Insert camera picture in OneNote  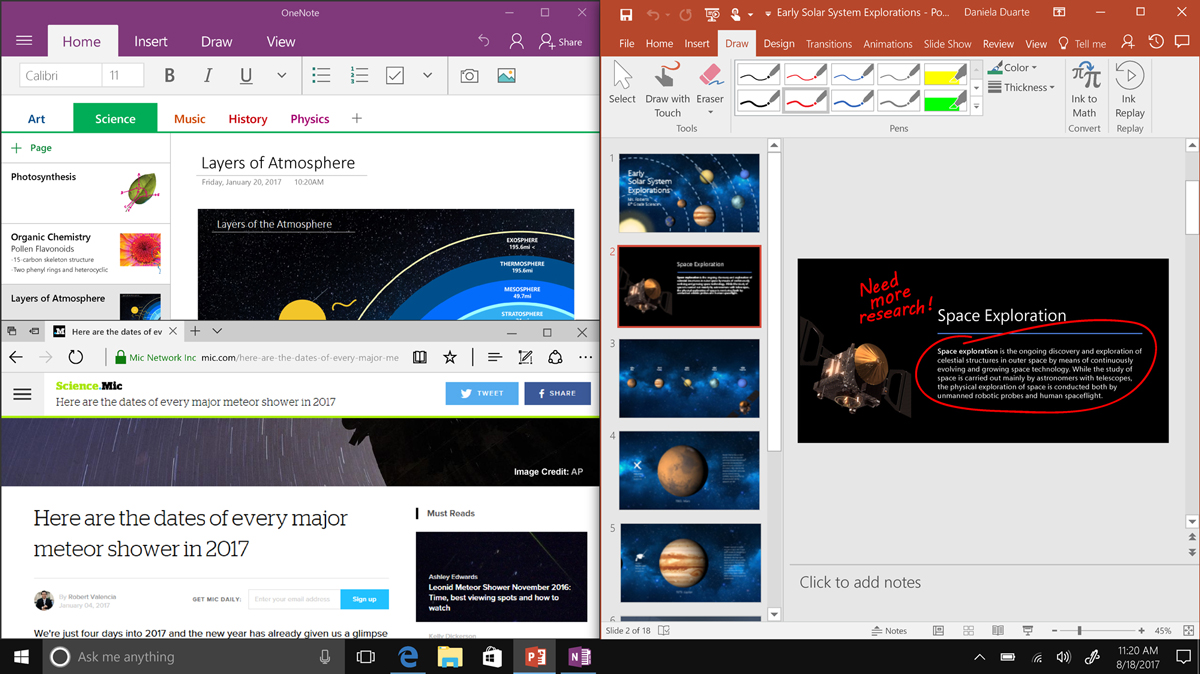(469, 76)
